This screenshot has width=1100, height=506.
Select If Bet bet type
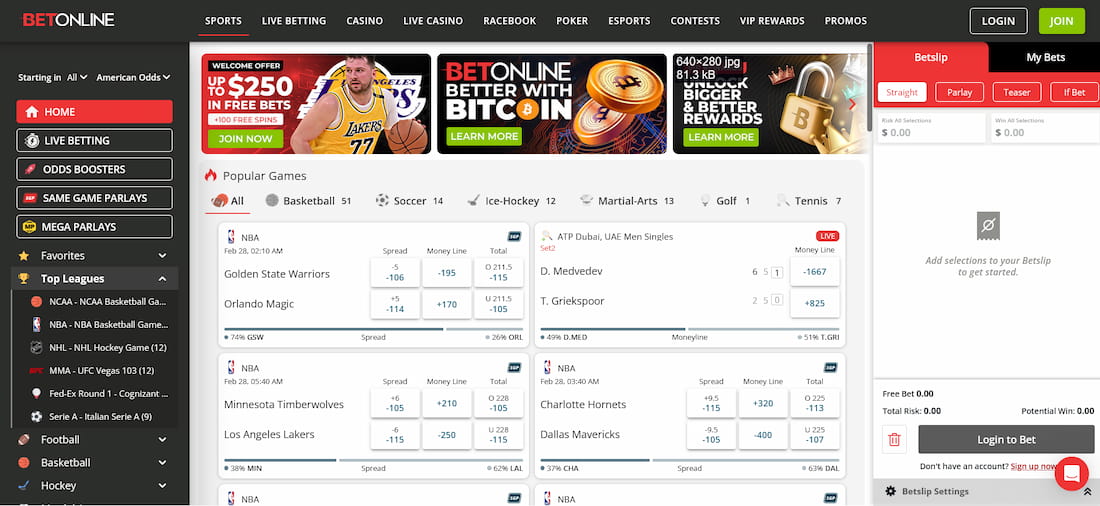coord(1074,92)
